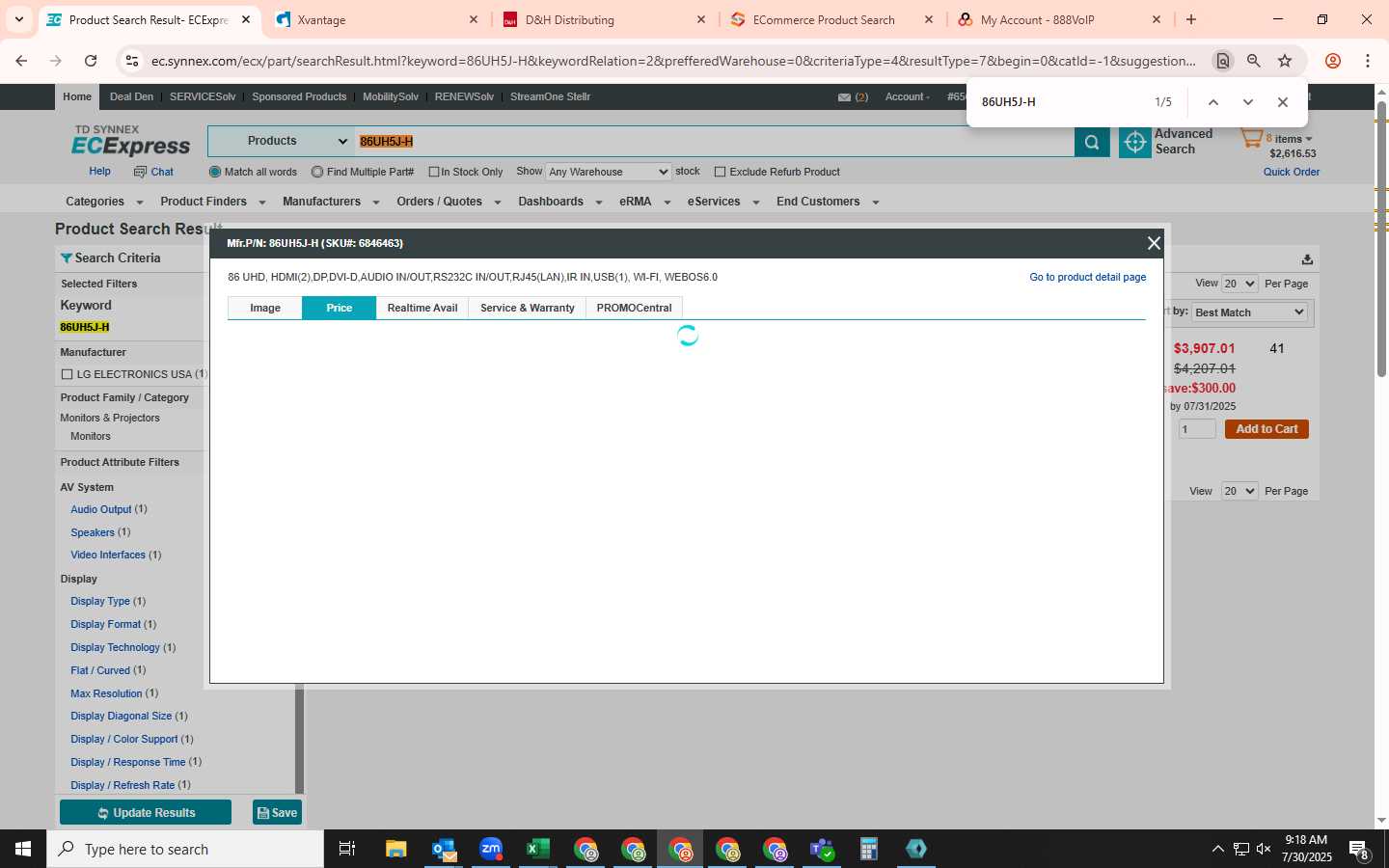Image resolution: width=1389 pixels, height=868 pixels.
Task: Click the export download icon above results
Action: [x=1307, y=258]
